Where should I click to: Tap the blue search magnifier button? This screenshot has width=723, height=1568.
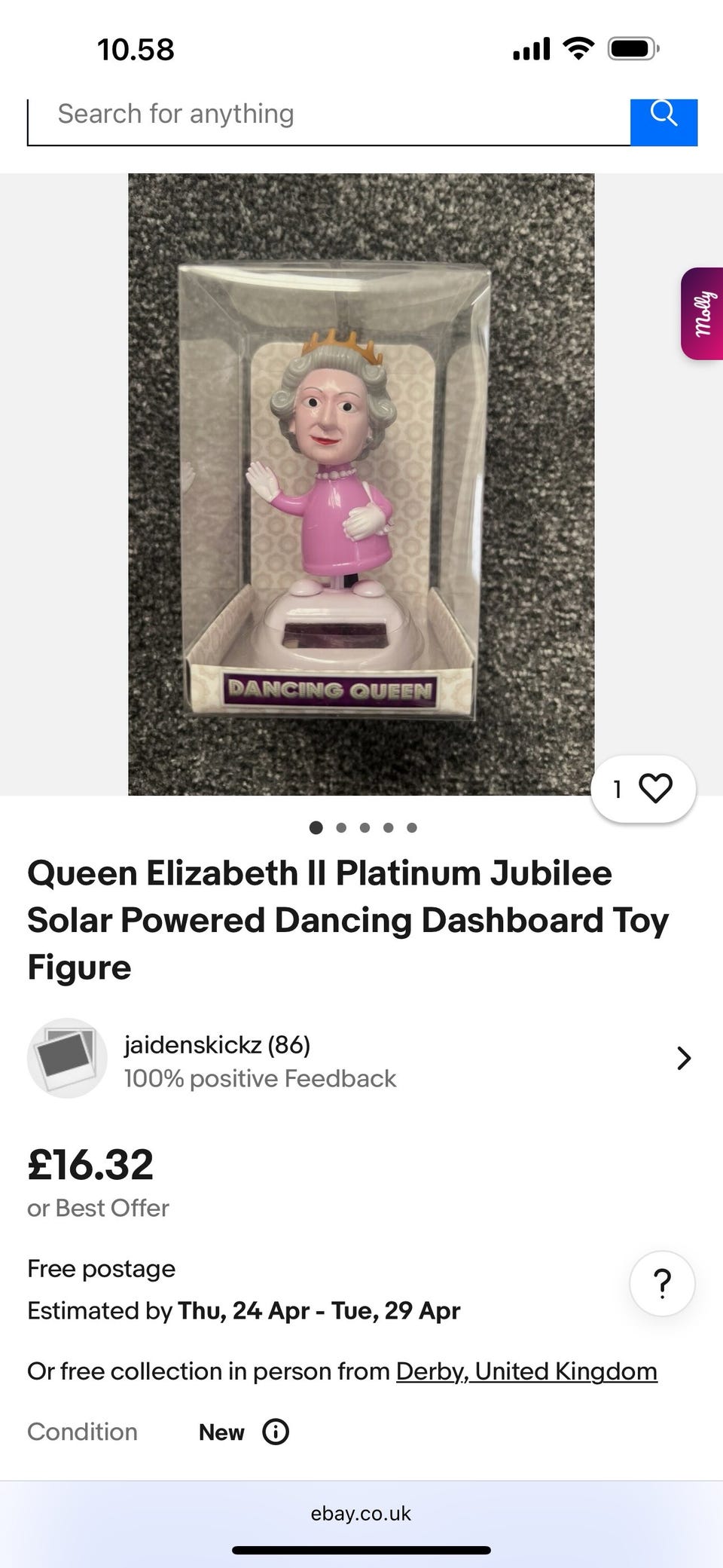(x=664, y=121)
